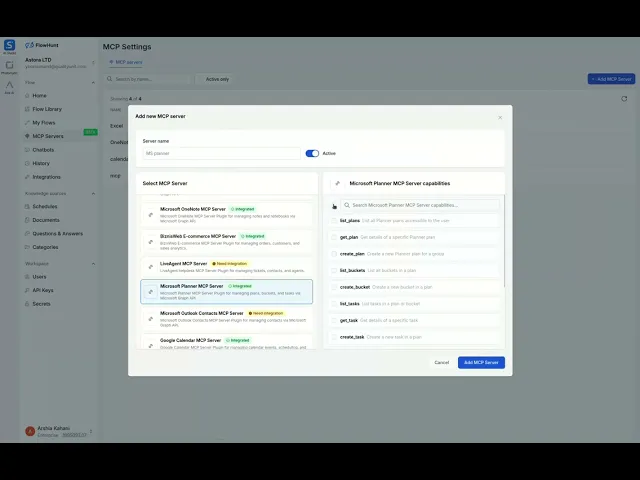Click the Photomatic icon in left rail
The height and width of the screenshot is (480, 640).
(x=9, y=65)
